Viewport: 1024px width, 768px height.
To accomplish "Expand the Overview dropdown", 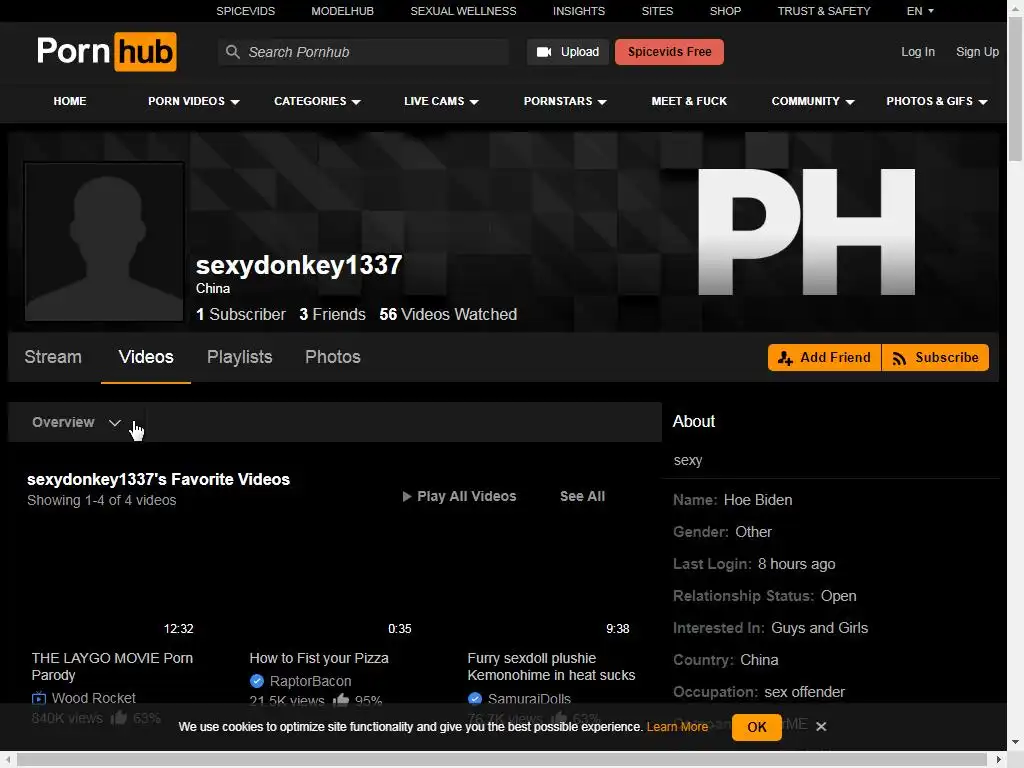I will pos(77,423).
